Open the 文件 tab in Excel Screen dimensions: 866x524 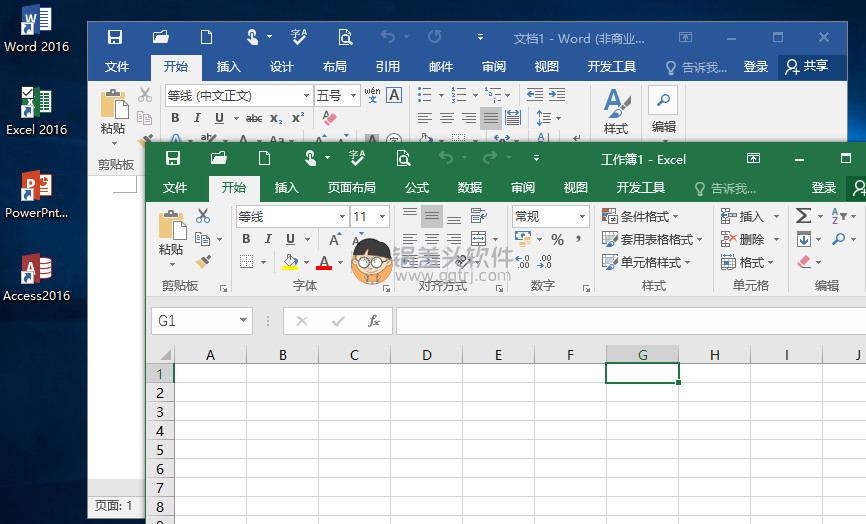175,188
